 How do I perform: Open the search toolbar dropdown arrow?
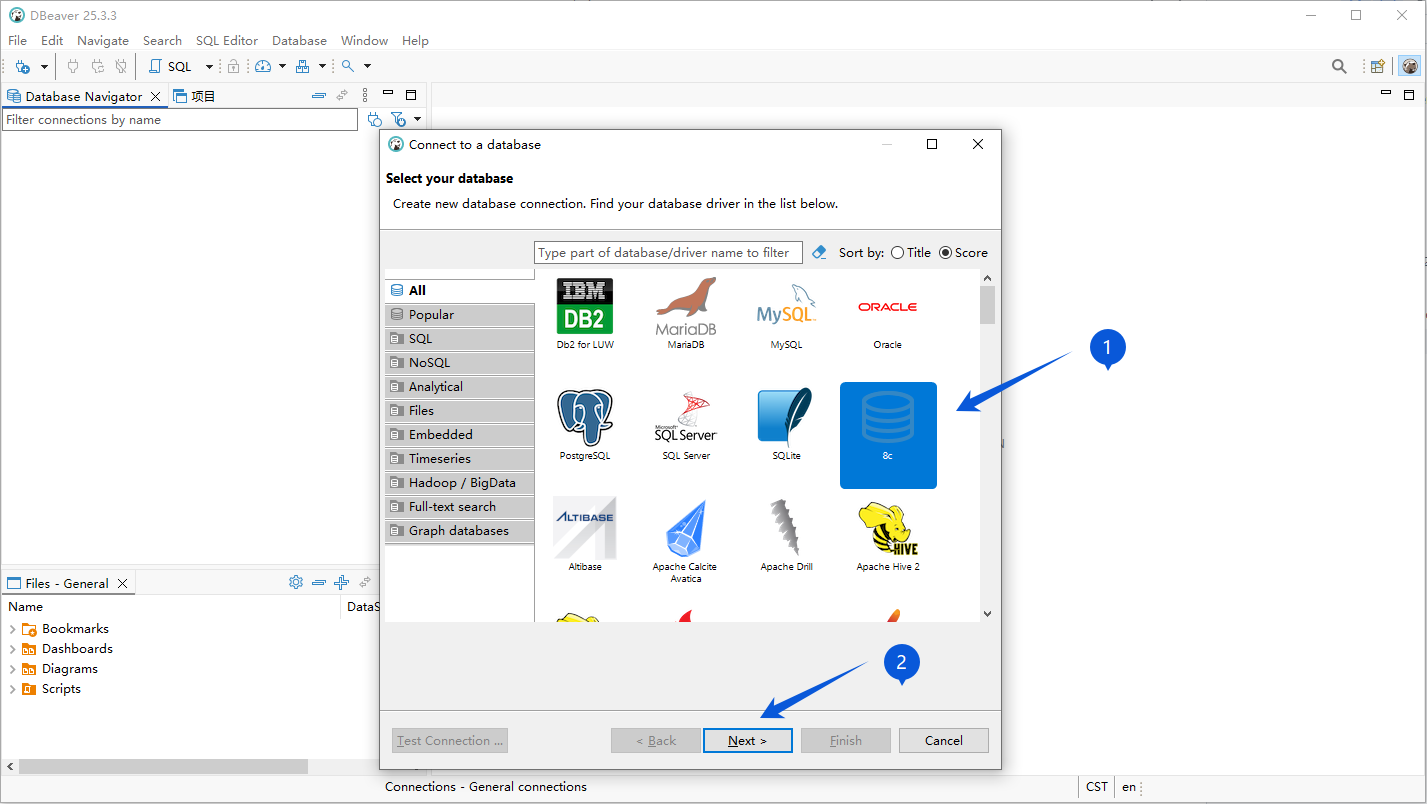(x=367, y=67)
